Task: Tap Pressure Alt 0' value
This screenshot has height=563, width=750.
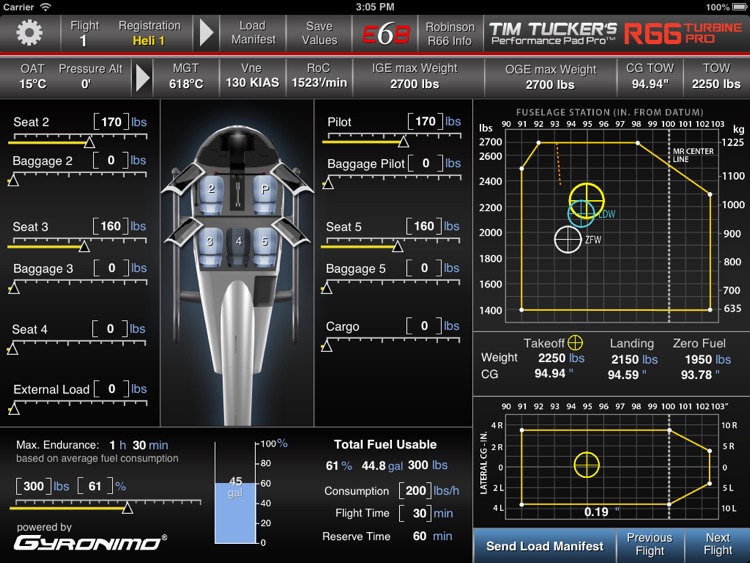Action: click(90, 77)
